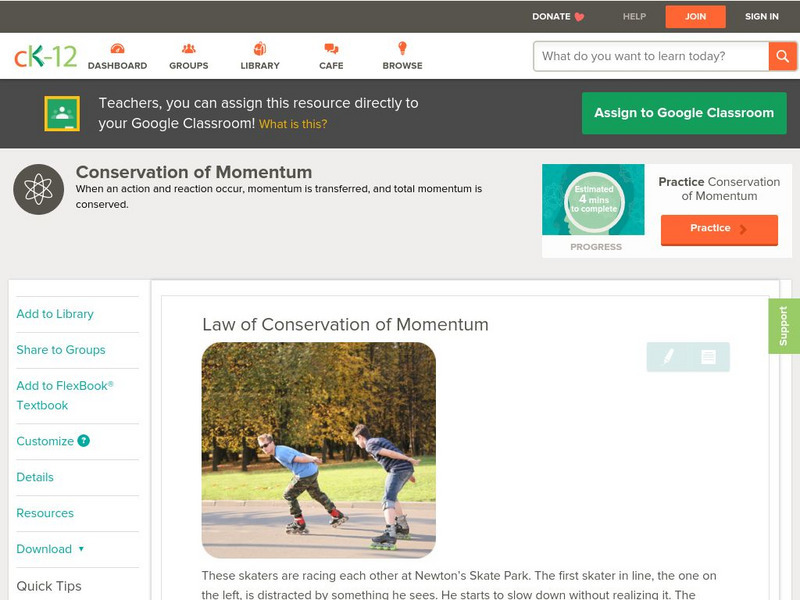
Task: Click the BROWSE menu label
Action: point(403,66)
